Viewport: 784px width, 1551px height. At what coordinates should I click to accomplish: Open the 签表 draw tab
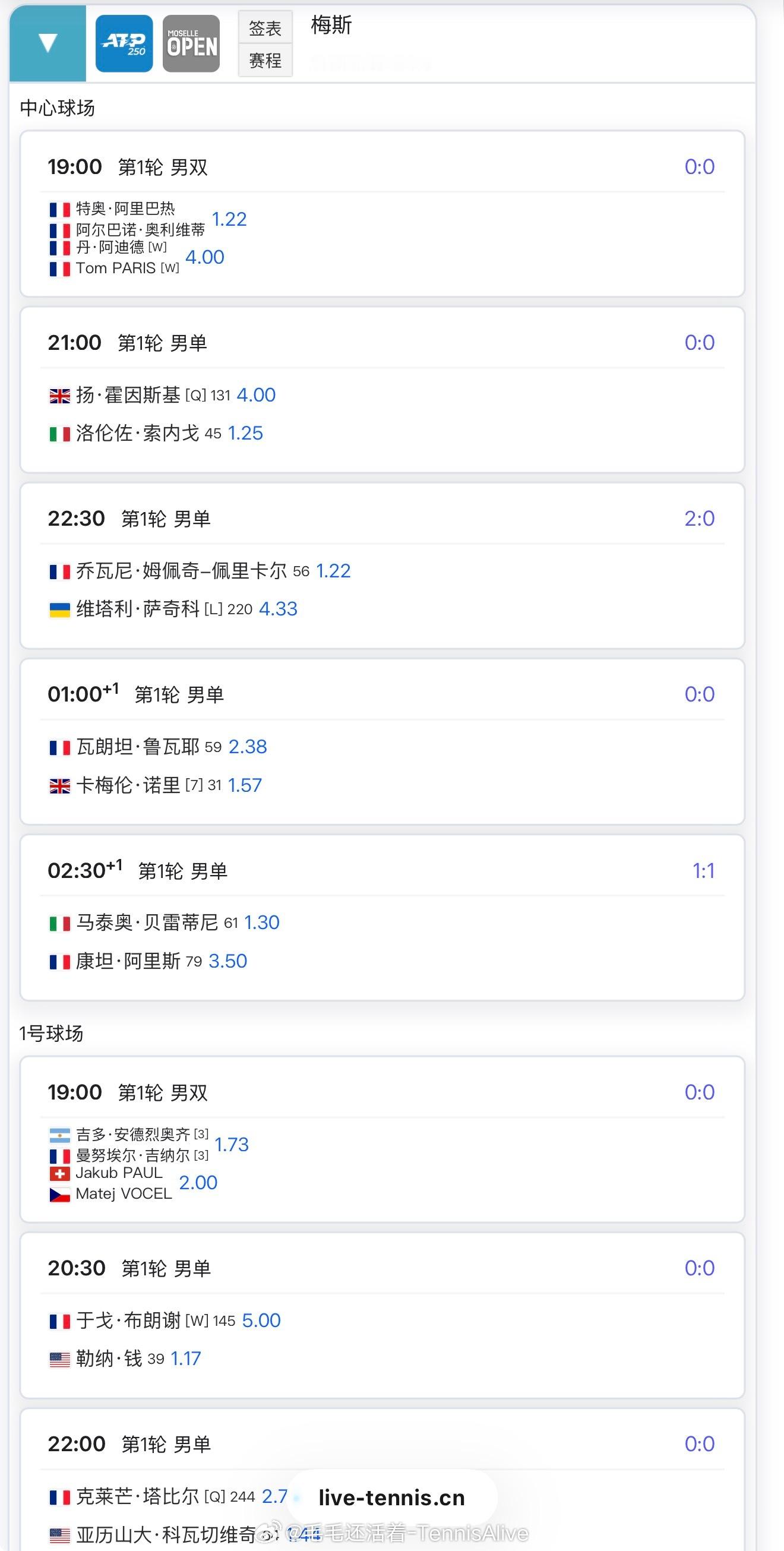[x=265, y=28]
